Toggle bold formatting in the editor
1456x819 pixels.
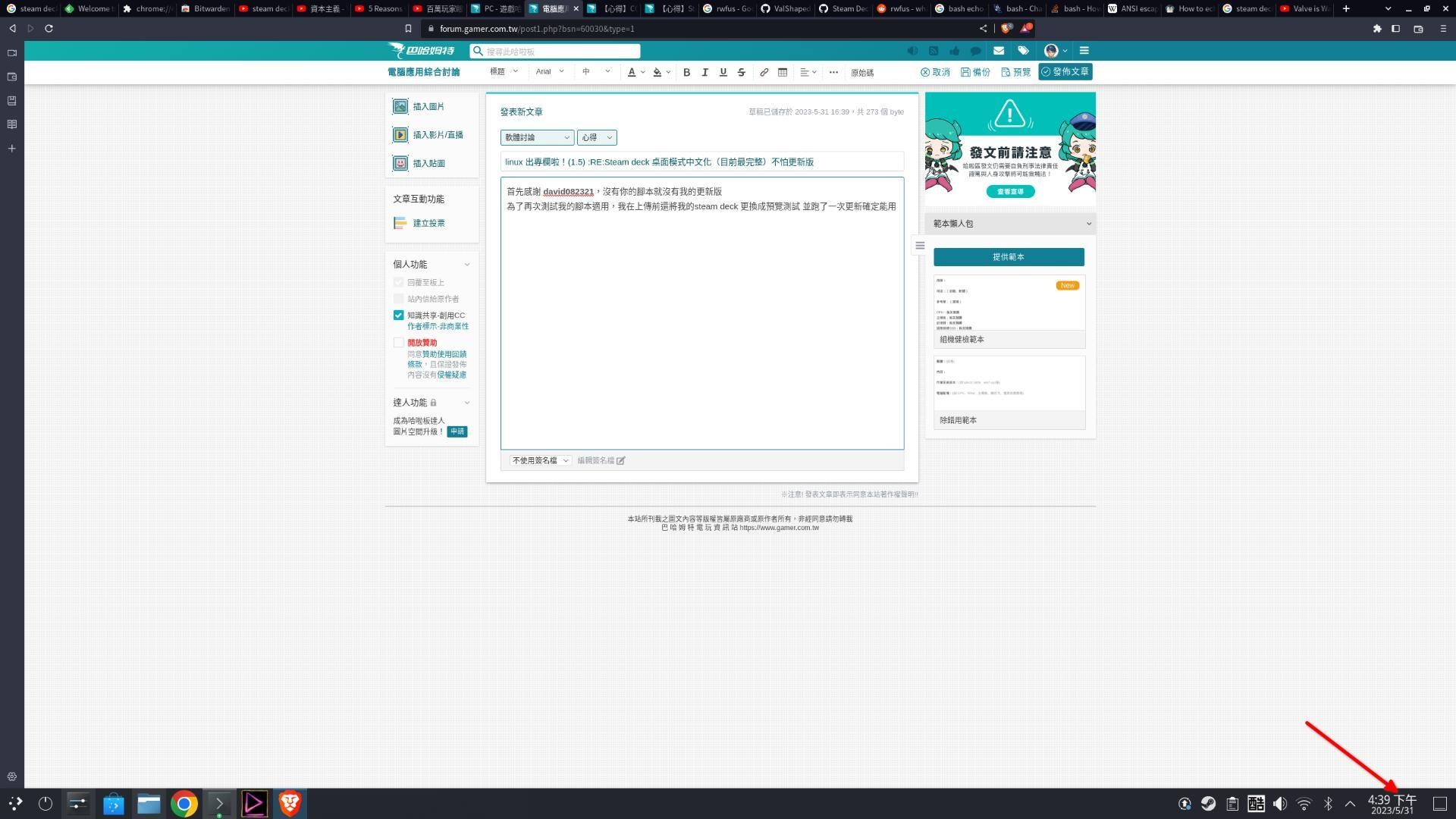click(x=686, y=72)
